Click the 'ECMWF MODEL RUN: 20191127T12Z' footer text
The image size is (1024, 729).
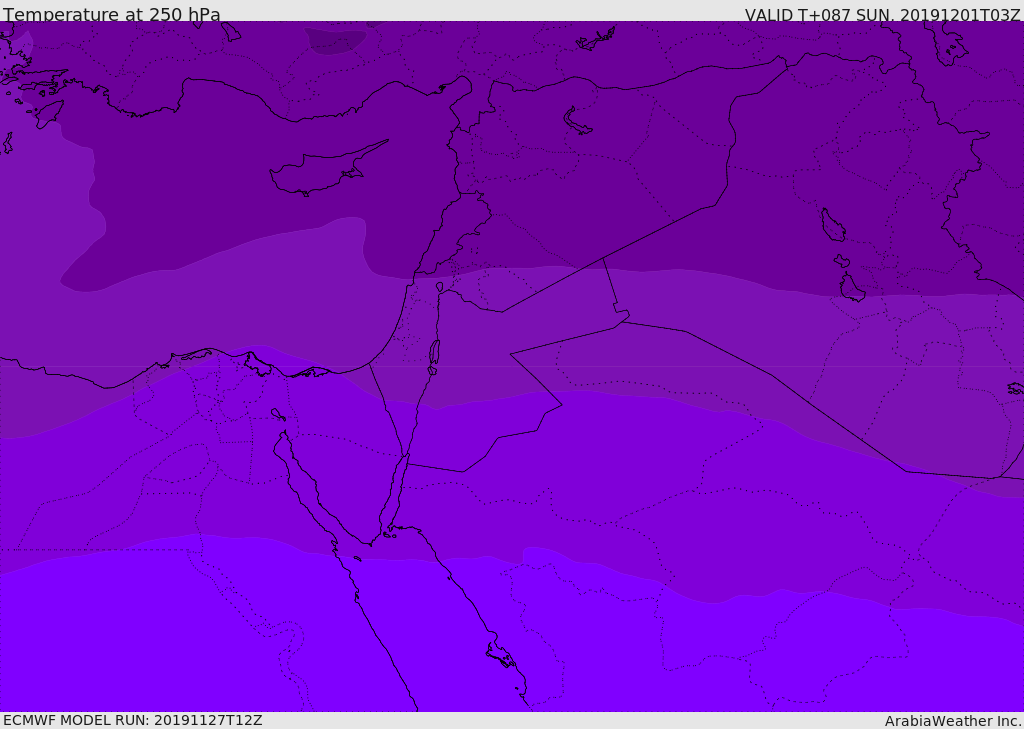pos(133,720)
